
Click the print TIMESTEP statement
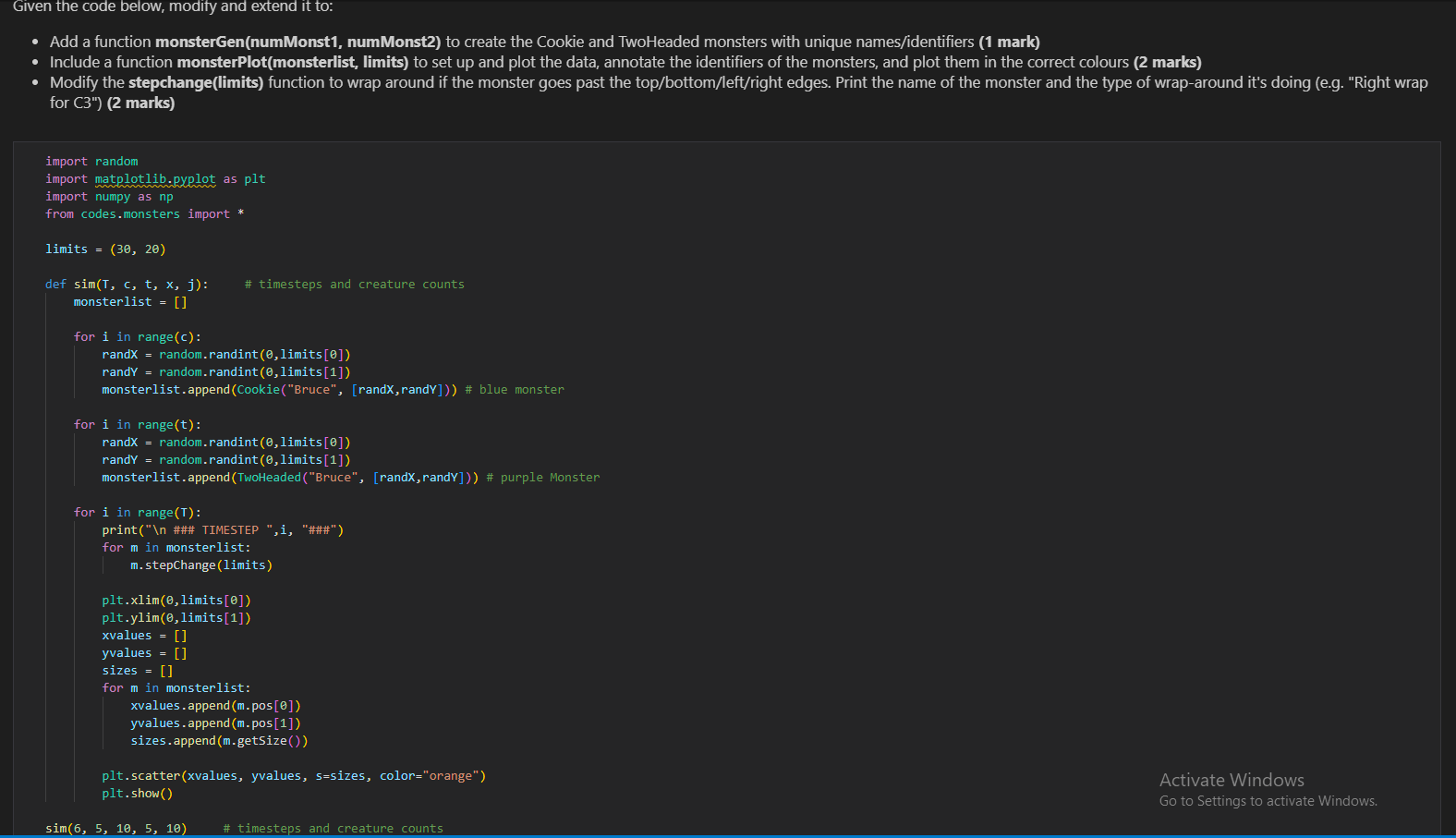click(x=223, y=530)
